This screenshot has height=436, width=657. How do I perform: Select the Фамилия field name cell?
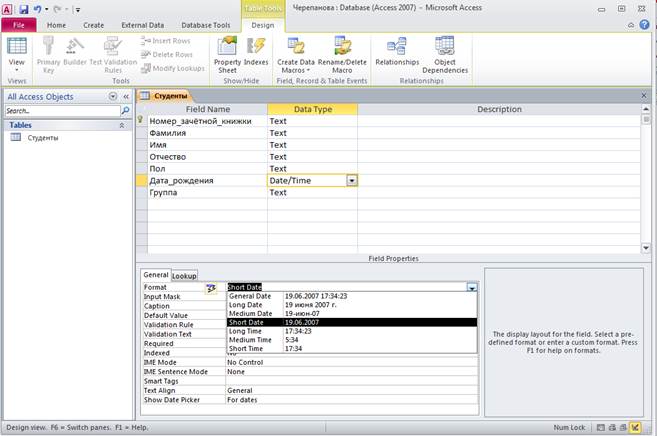point(207,133)
